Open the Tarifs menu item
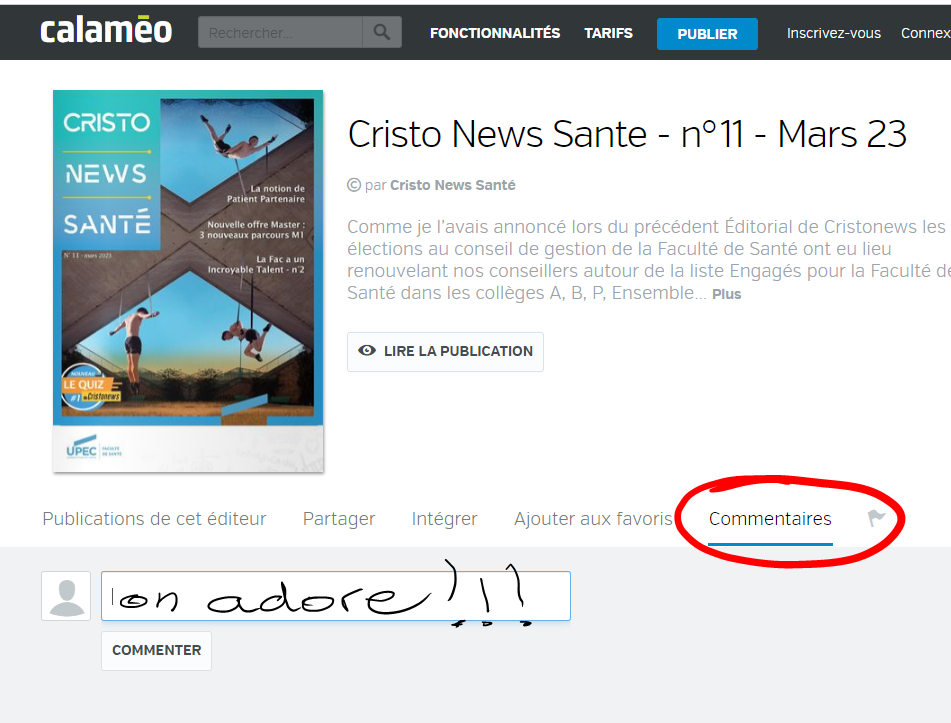Viewport: 951px width, 723px height. [608, 33]
